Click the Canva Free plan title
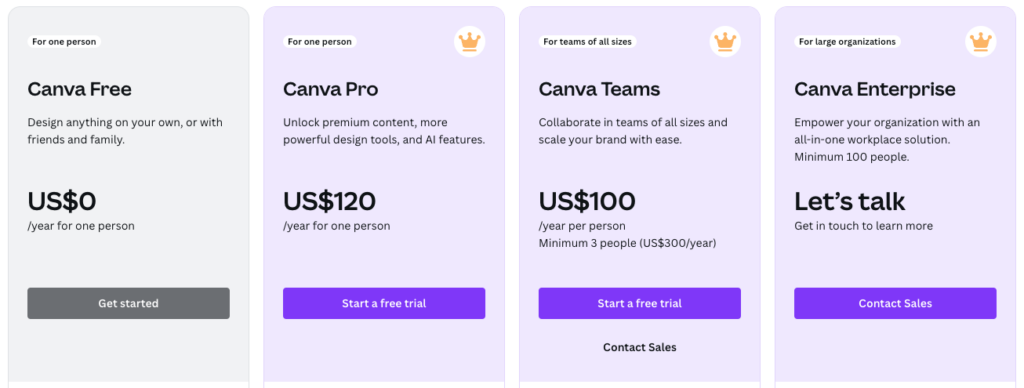 pos(80,89)
